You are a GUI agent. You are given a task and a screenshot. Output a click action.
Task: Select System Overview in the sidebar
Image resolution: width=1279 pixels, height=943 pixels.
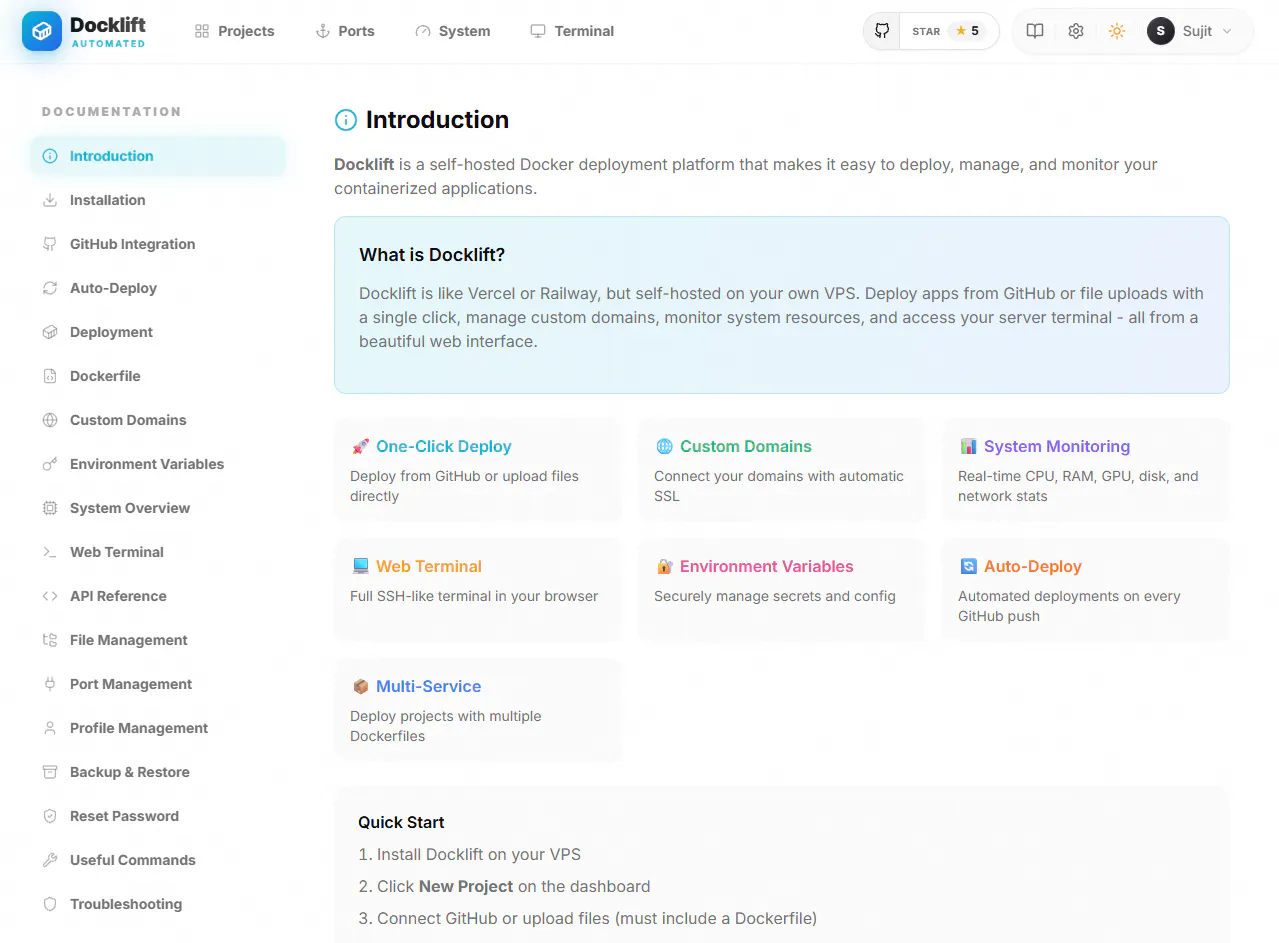click(x=158, y=508)
